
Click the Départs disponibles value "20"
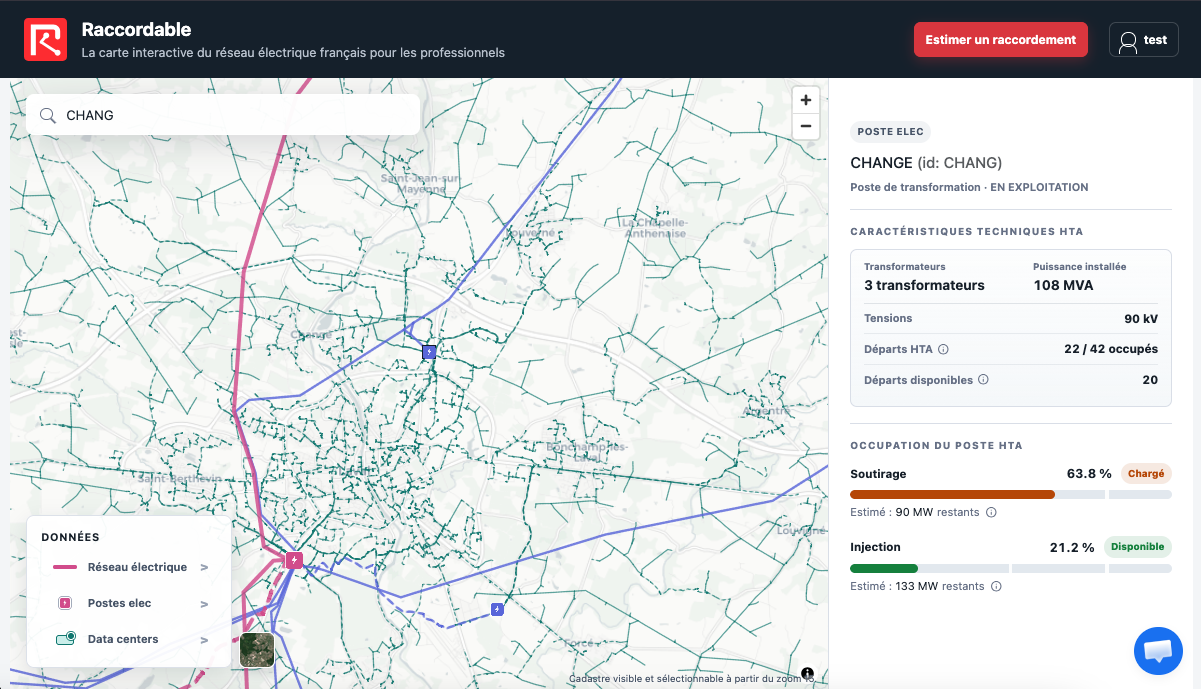click(1150, 380)
